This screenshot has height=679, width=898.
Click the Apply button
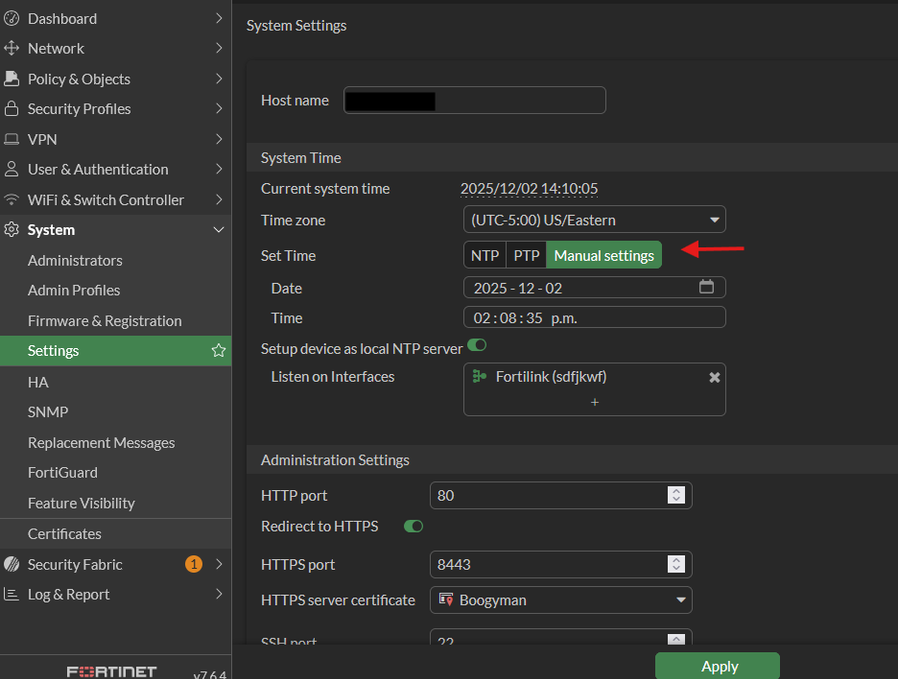717,666
